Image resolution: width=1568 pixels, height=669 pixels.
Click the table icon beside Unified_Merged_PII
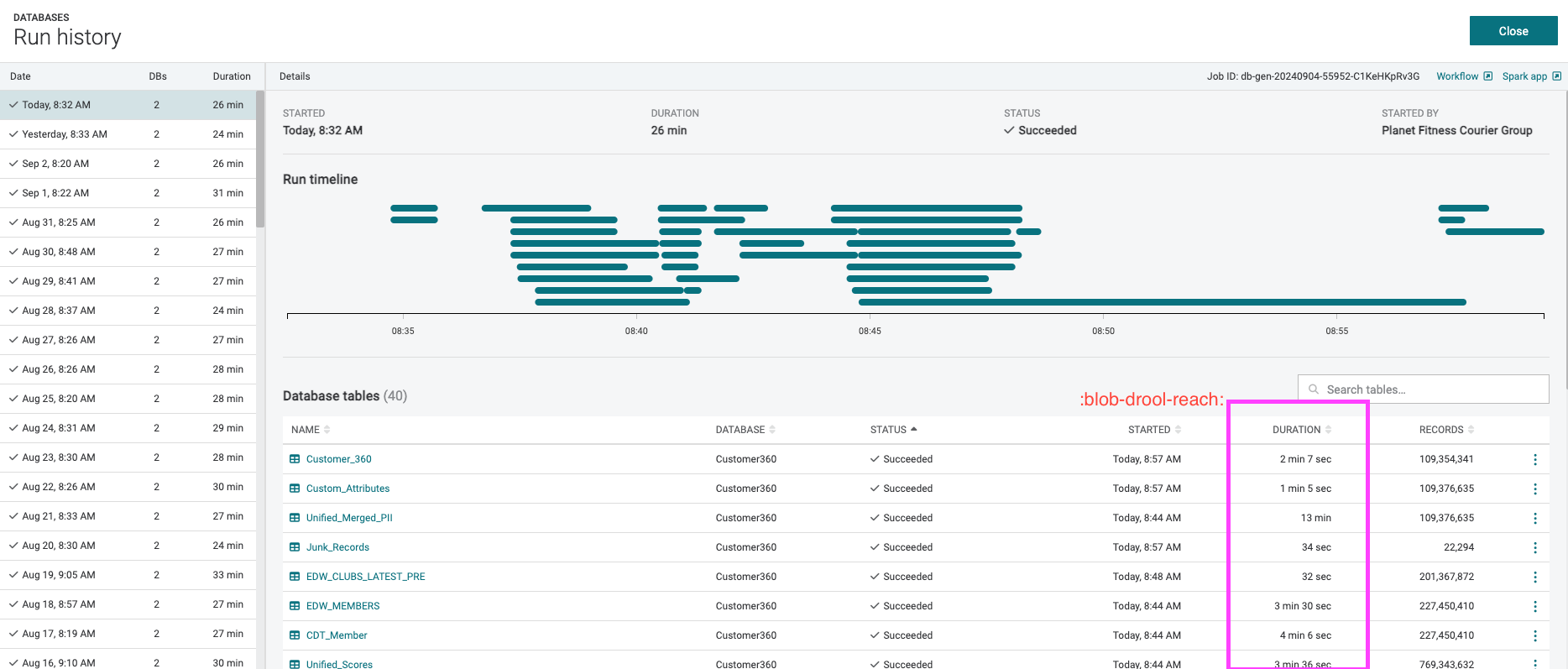coord(295,518)
